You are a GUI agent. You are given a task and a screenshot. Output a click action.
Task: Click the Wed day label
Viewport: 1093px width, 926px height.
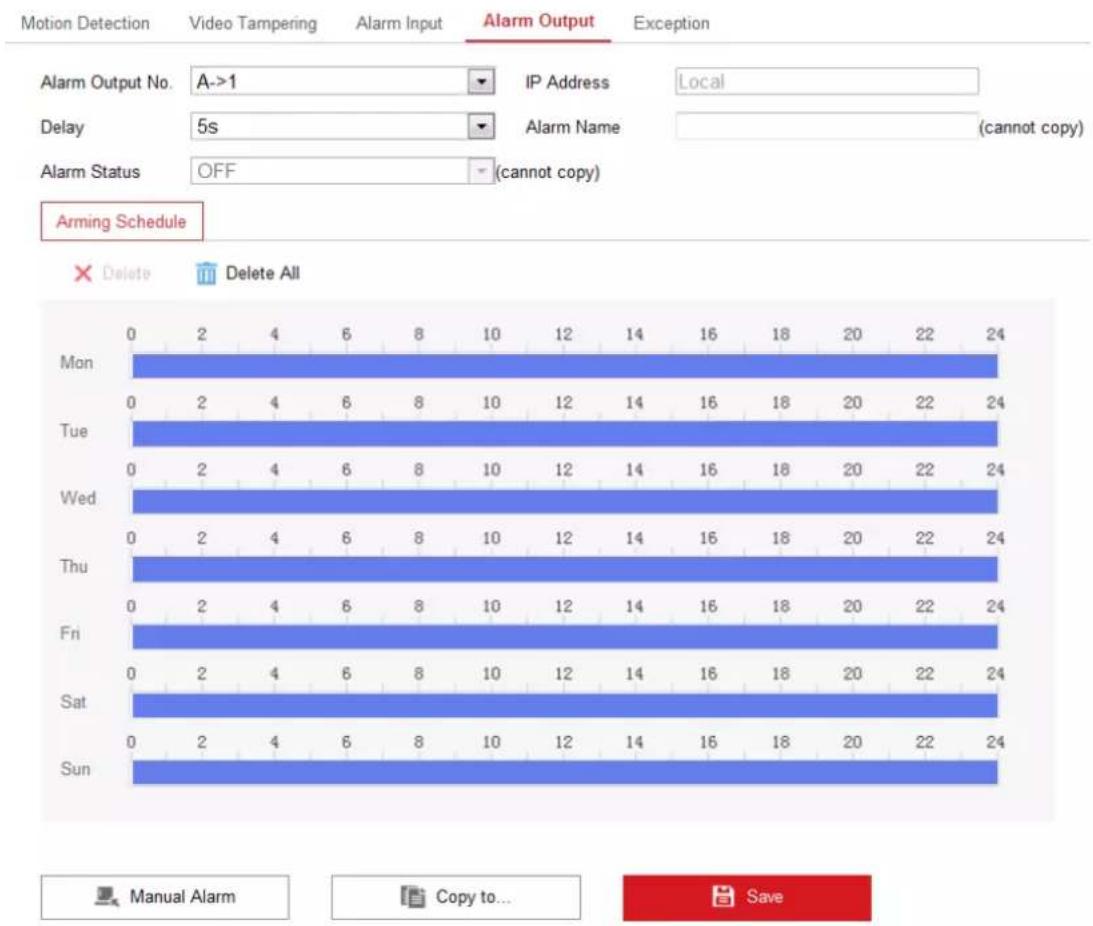[78, 498]
